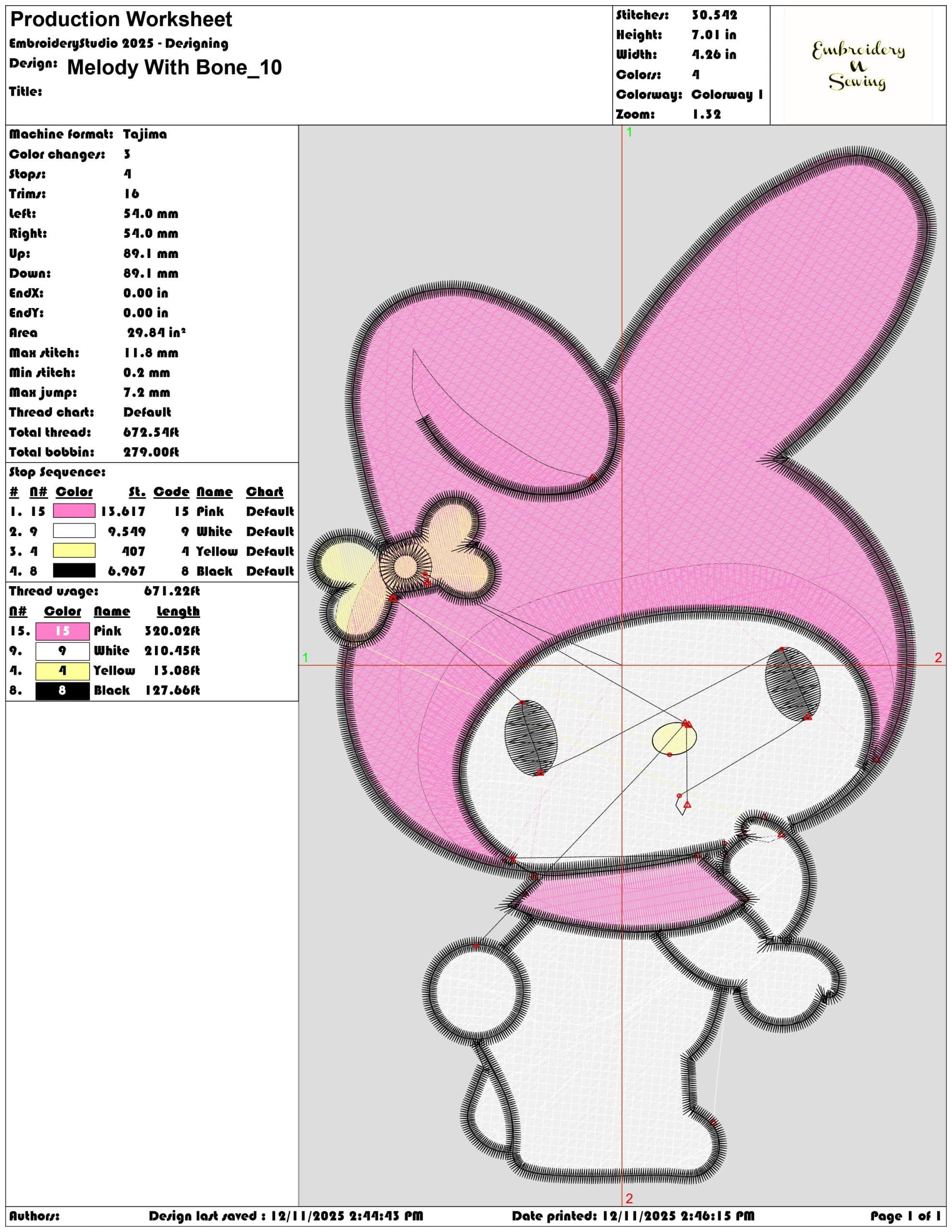Click the "Design last saved" timestamp
This screenshot has width=952, height=1232.
click(286, 1216)
